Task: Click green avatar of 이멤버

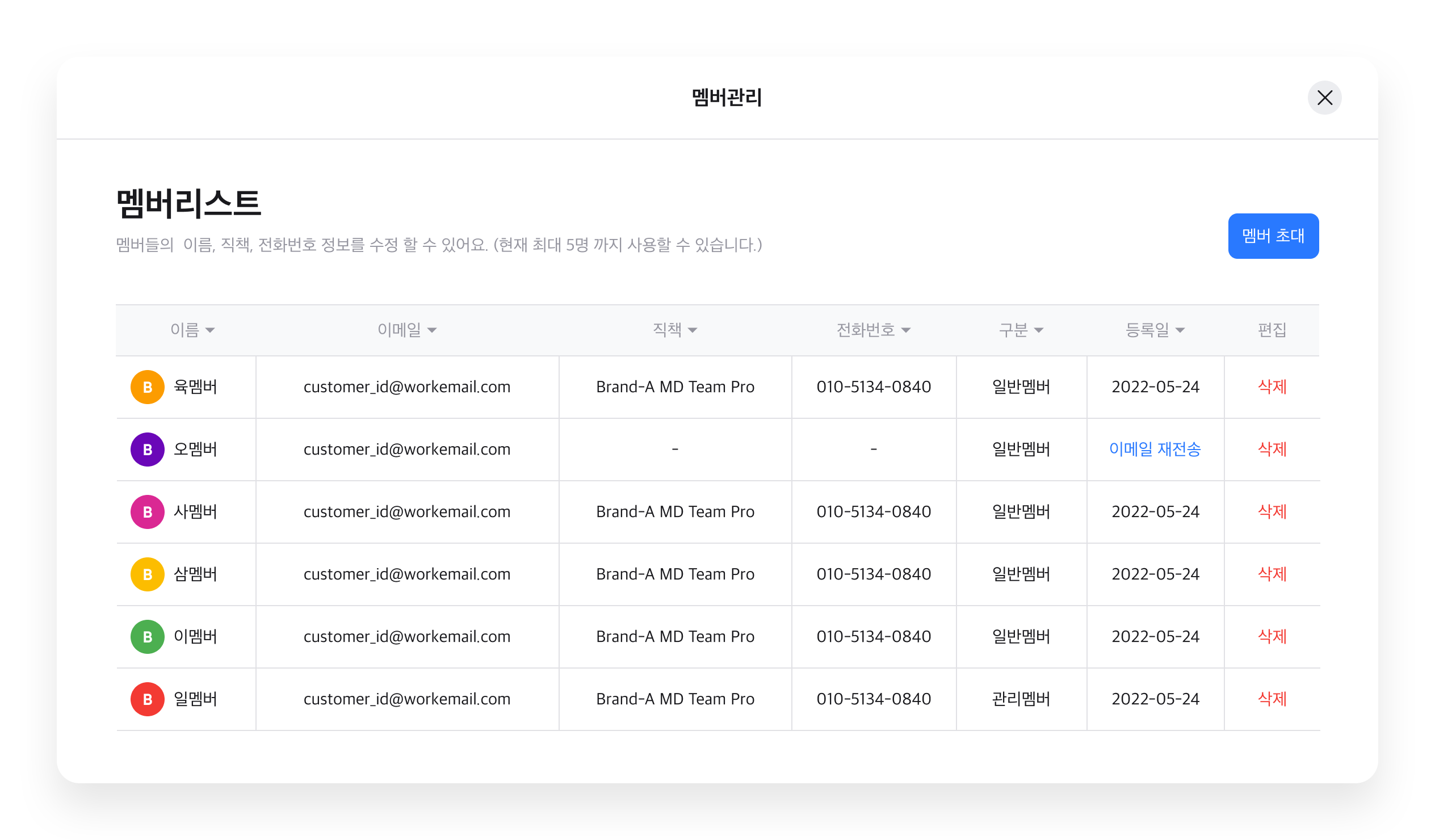Action: pos(148,637)
